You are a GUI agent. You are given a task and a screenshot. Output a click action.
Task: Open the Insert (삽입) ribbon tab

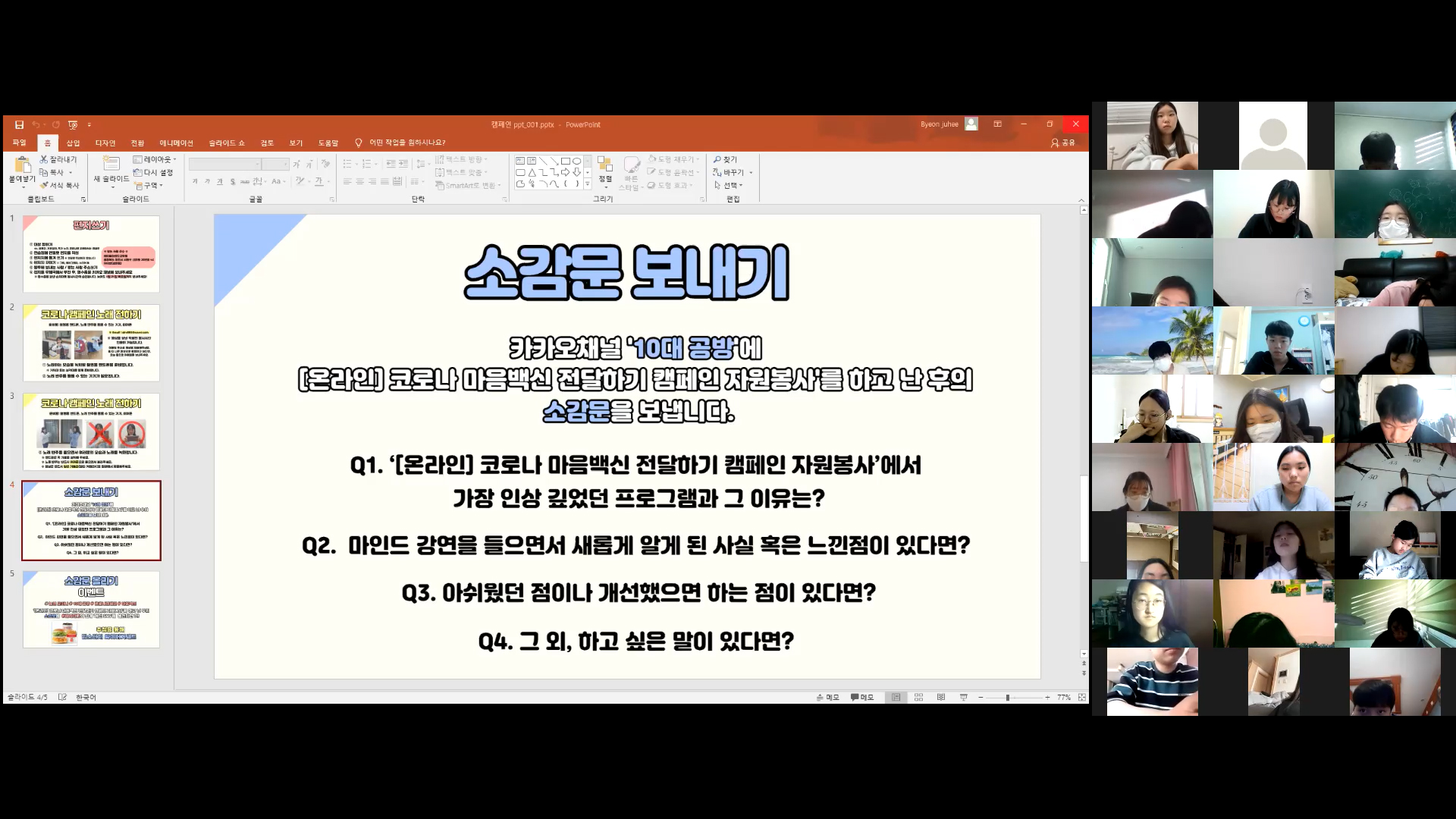click(x=73, y=143)
